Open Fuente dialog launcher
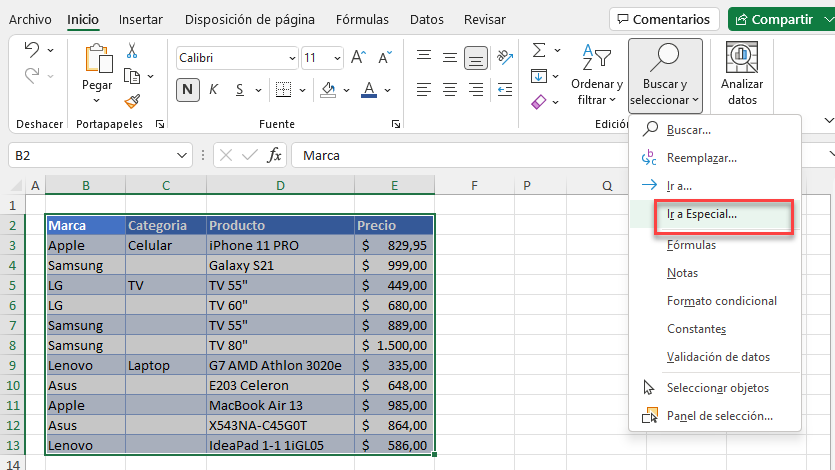 pyautogui.click(x=396, y=124)
